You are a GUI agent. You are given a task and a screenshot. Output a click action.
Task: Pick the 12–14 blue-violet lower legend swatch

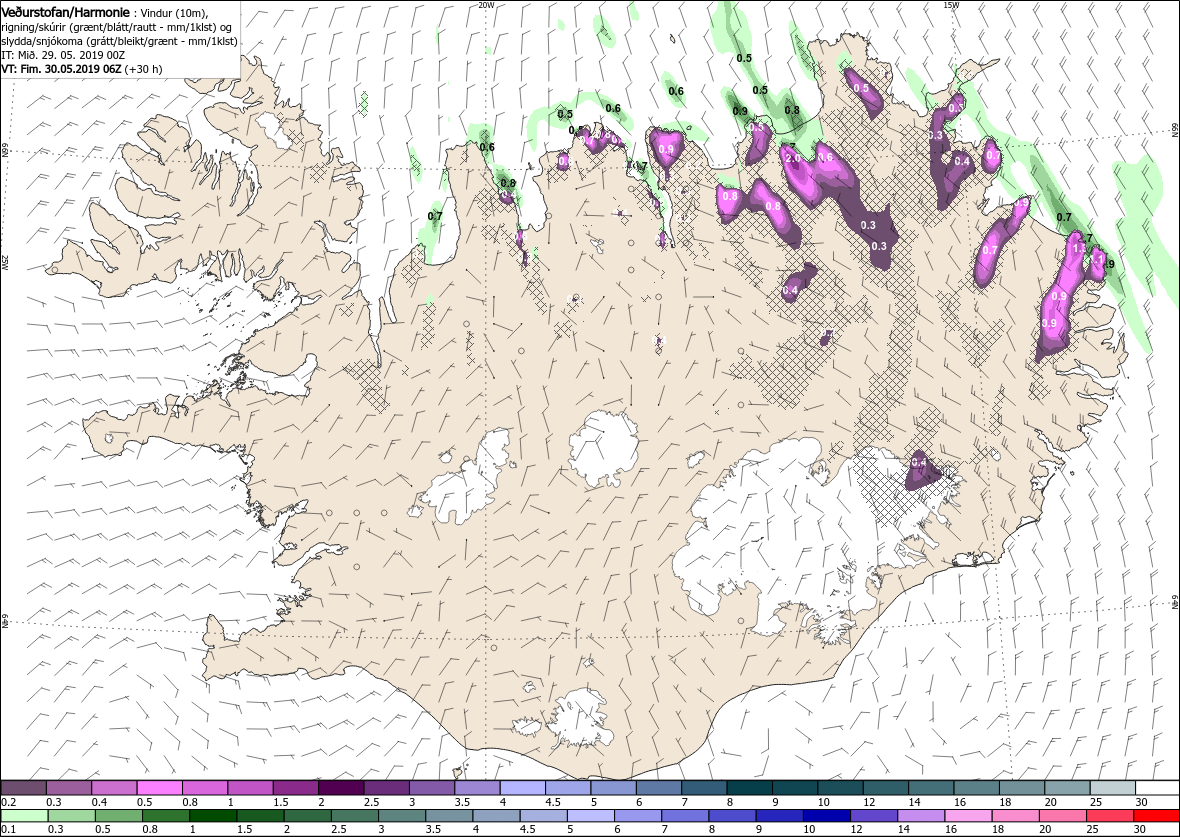click(874, 817)
